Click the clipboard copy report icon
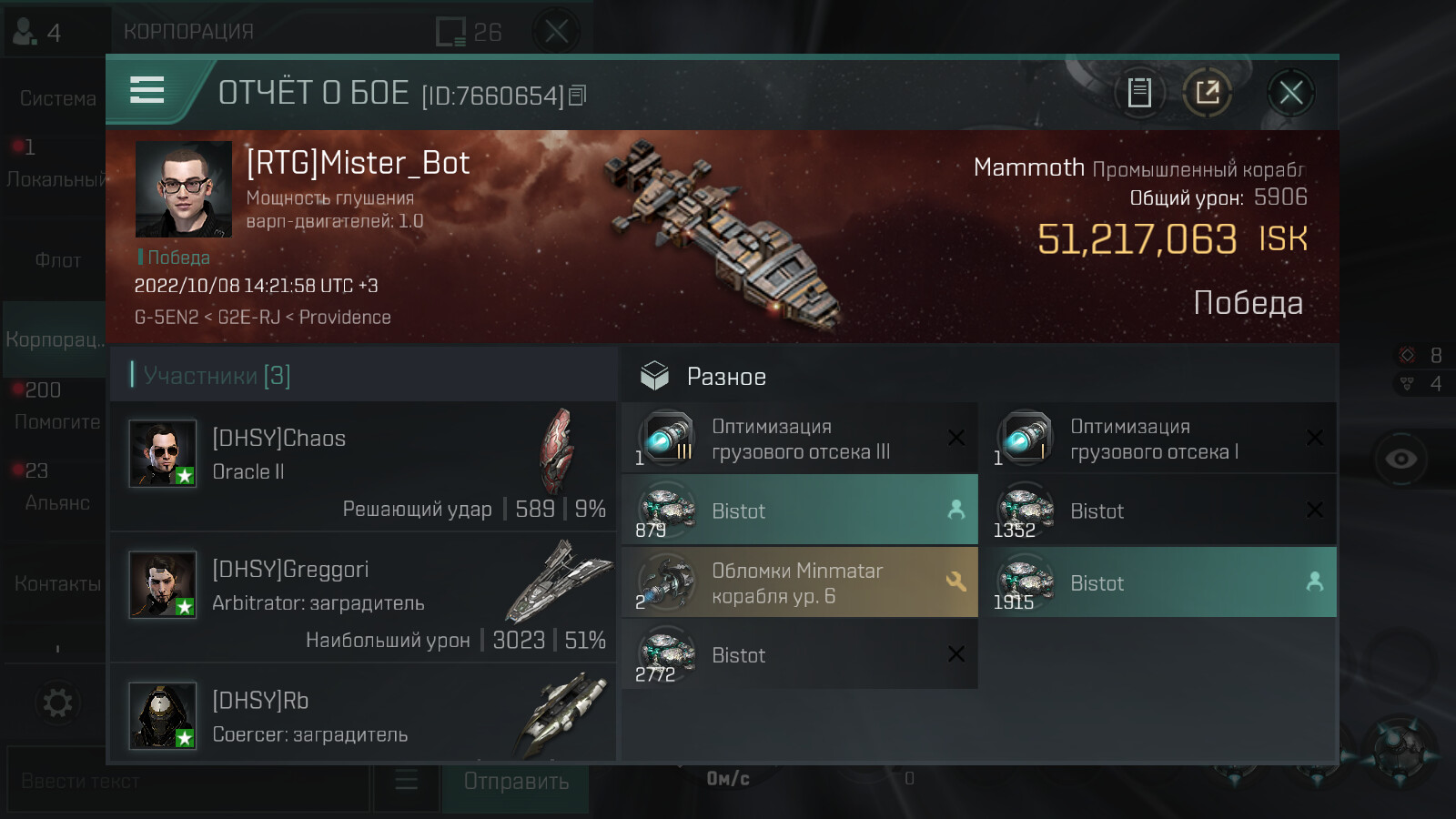 pyautogui.click(x=1139, y=93)
